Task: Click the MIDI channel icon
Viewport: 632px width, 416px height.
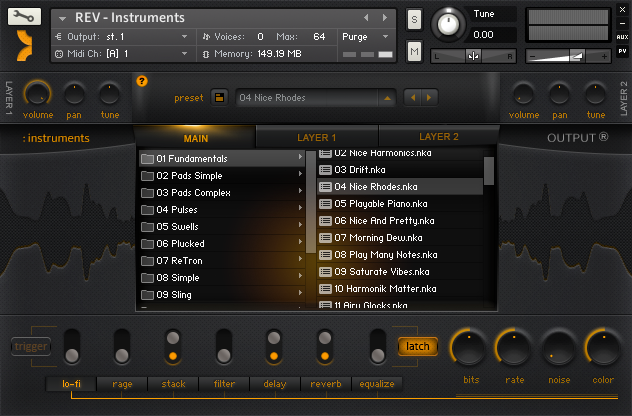Action: click(59, 54)
